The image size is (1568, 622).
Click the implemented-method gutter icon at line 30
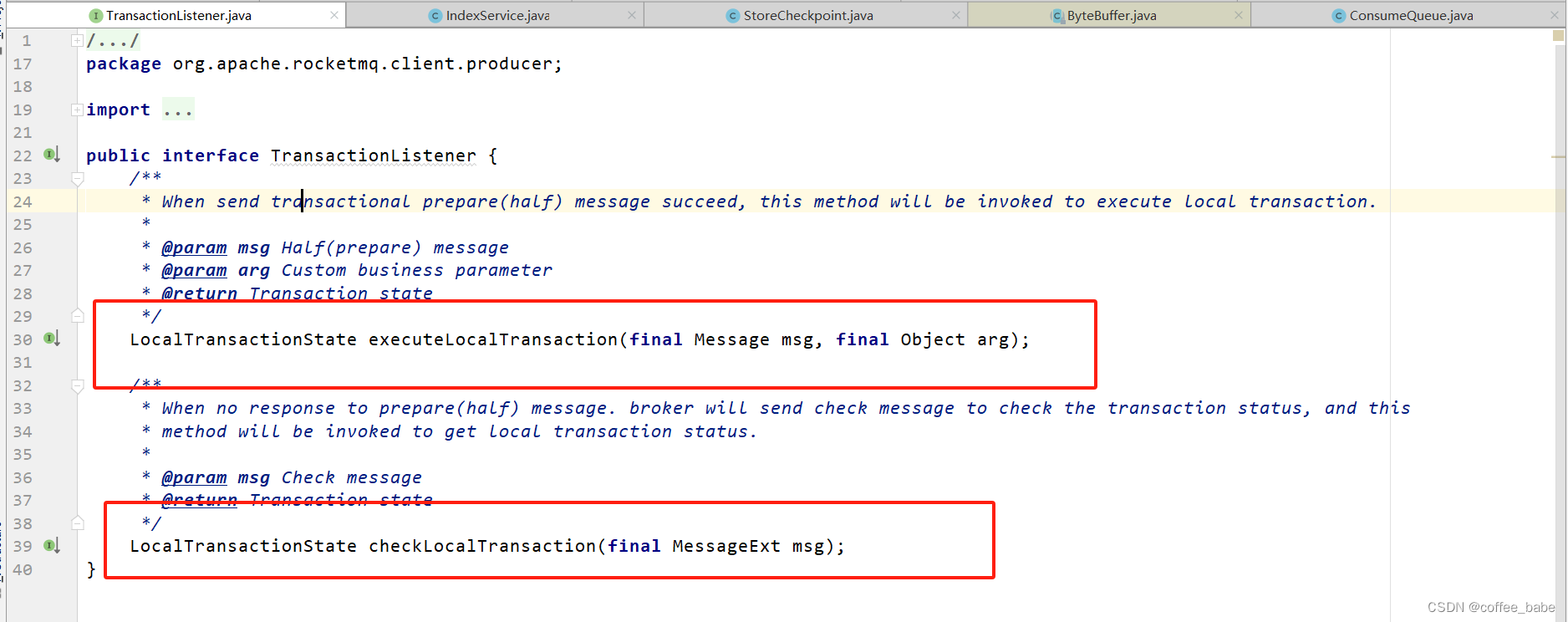coord(52,339)
